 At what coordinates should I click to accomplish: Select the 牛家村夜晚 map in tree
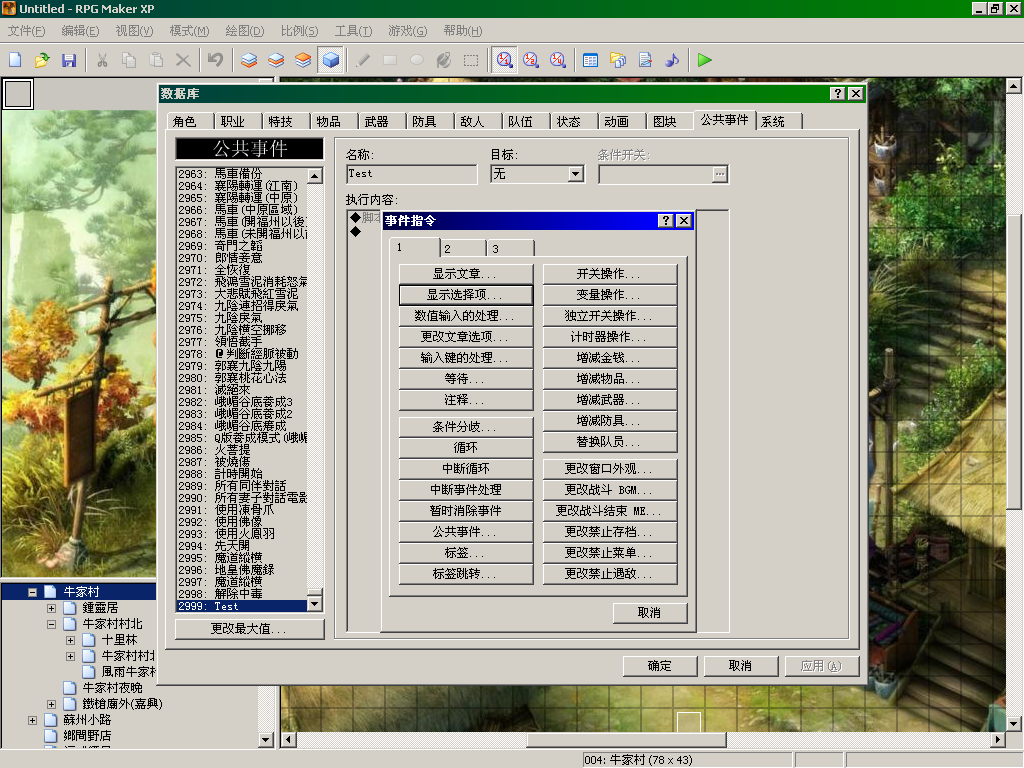click(112, 688)
